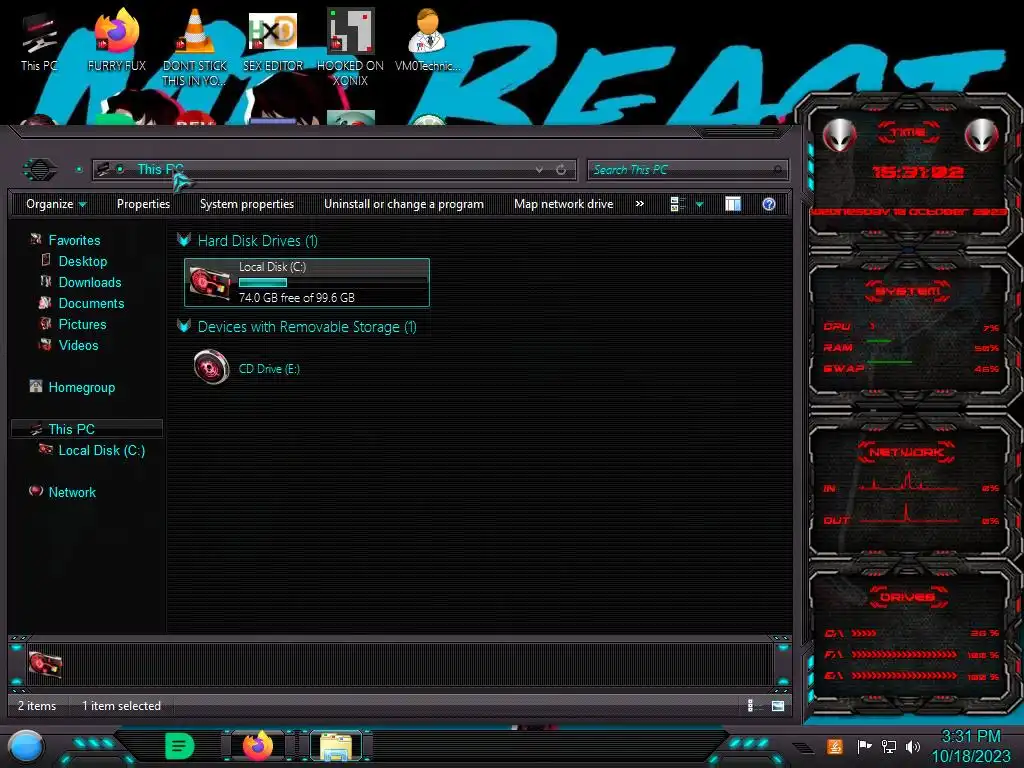Select the Local Disk (C:) drive tile
The image size is (1024, 768).
pyautogui.click(x=307, y=283)
